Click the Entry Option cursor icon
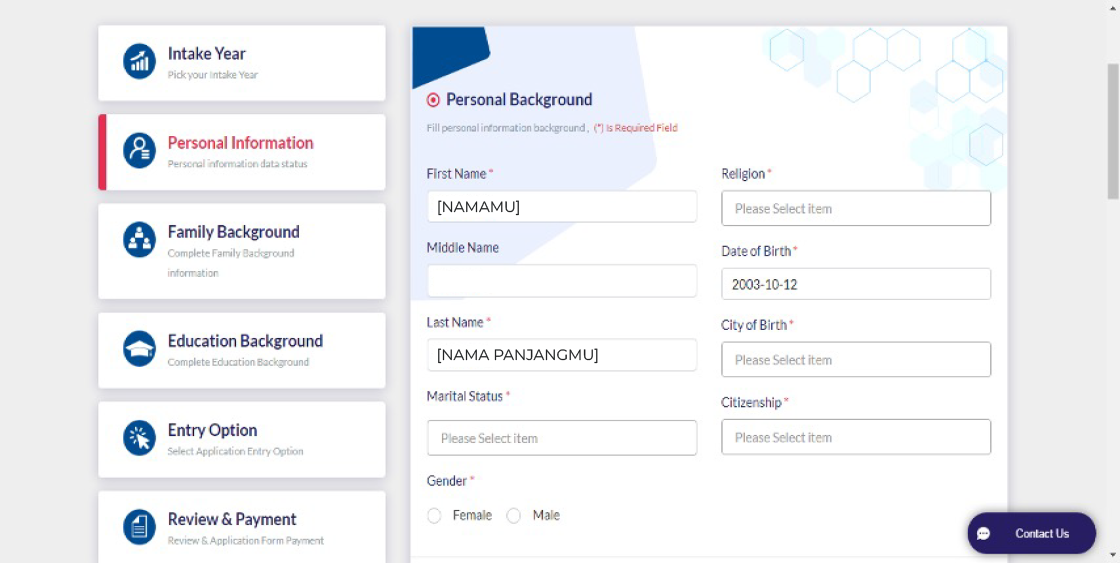1120x563 pixels. coord(139,438)
